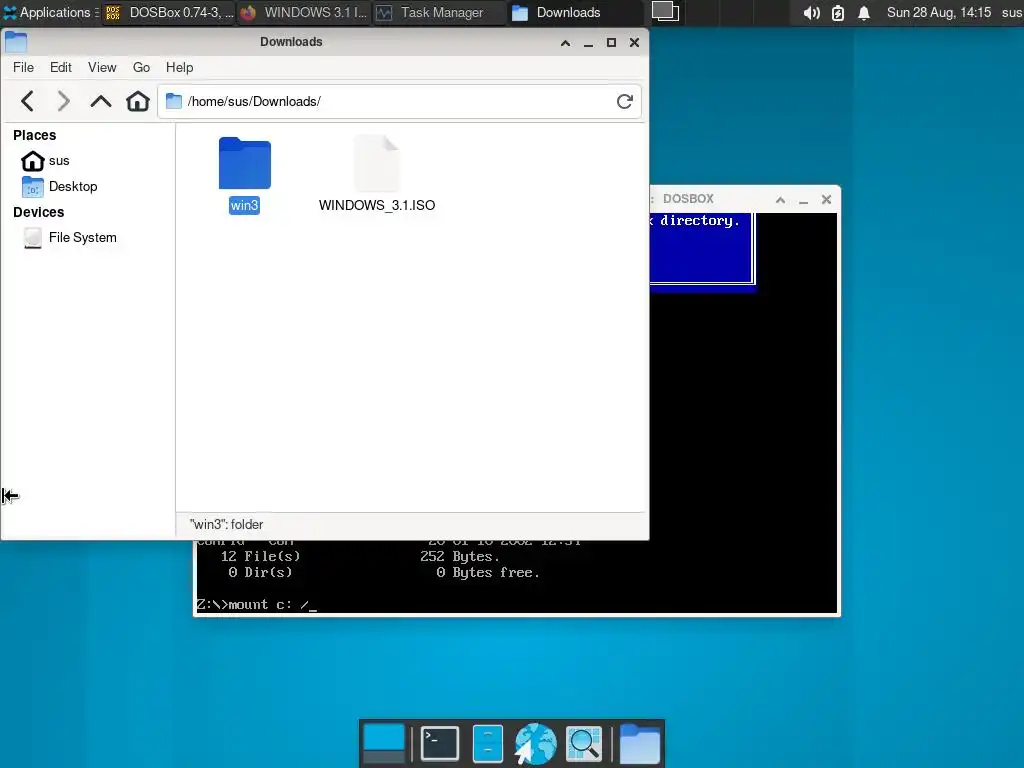Open the clock showing Sun 28 Aug, 14:15
This screenshot has width=1024, height=768.
[x=938, y=12]
